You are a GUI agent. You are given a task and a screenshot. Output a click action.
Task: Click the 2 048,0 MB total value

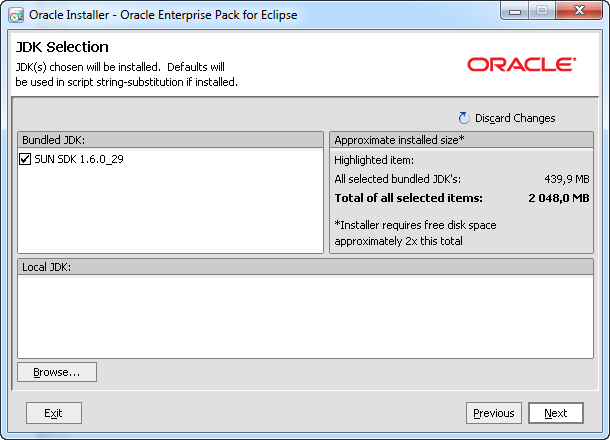559,198
